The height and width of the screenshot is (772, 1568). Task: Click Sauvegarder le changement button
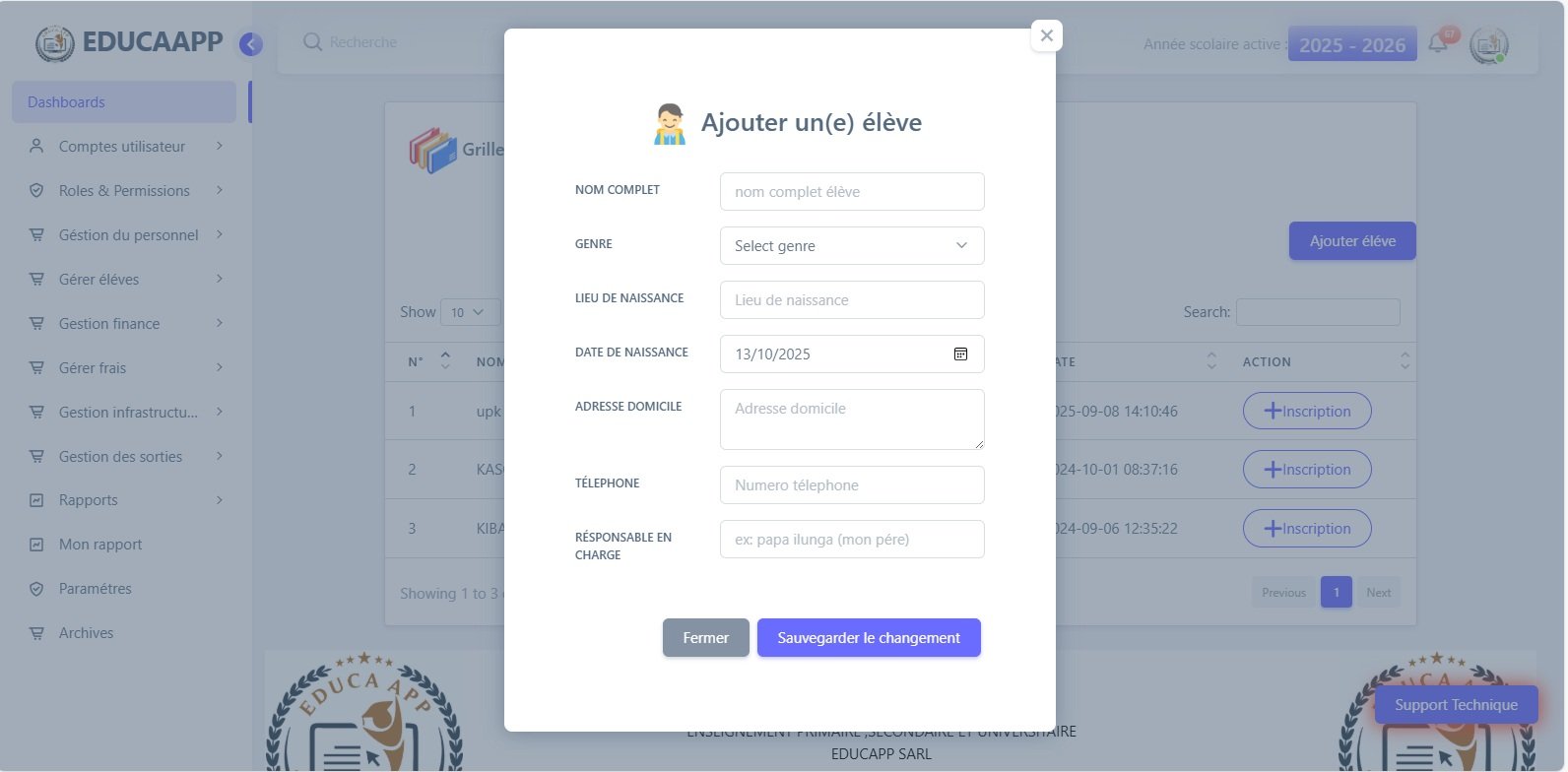(x=868, y=638)
